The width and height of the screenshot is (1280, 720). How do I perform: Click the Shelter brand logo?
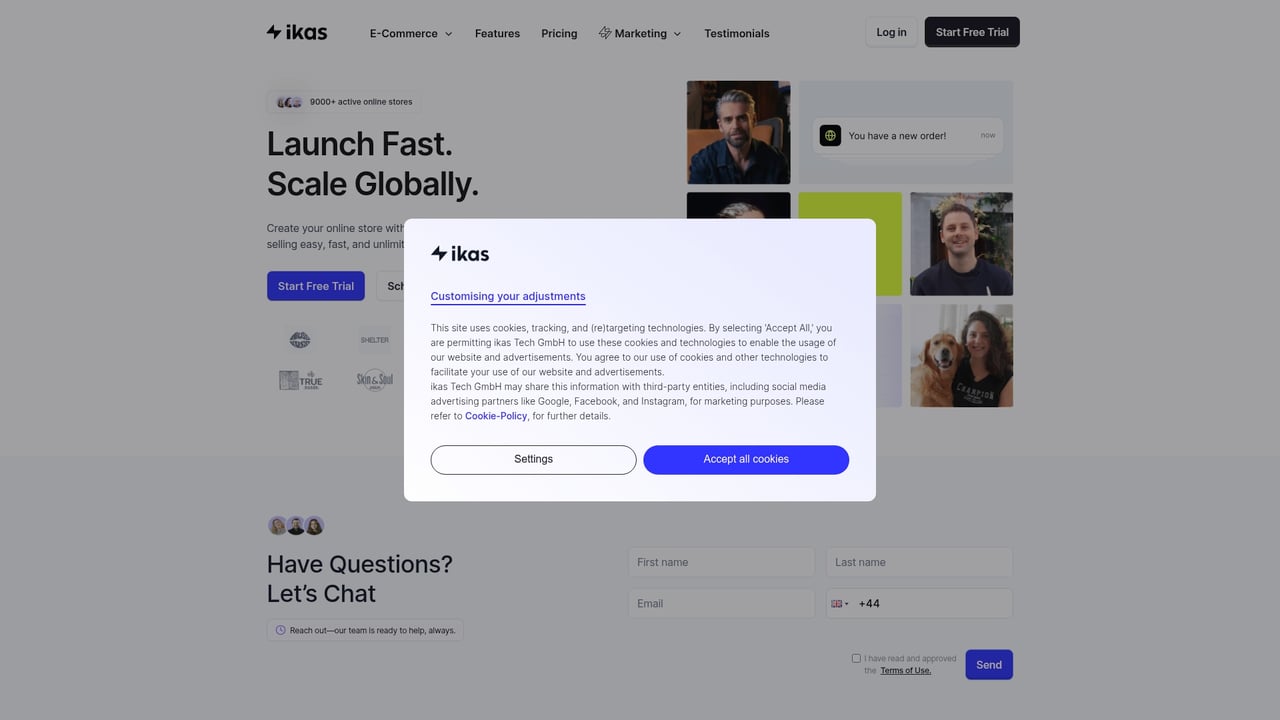coord(375,340)
